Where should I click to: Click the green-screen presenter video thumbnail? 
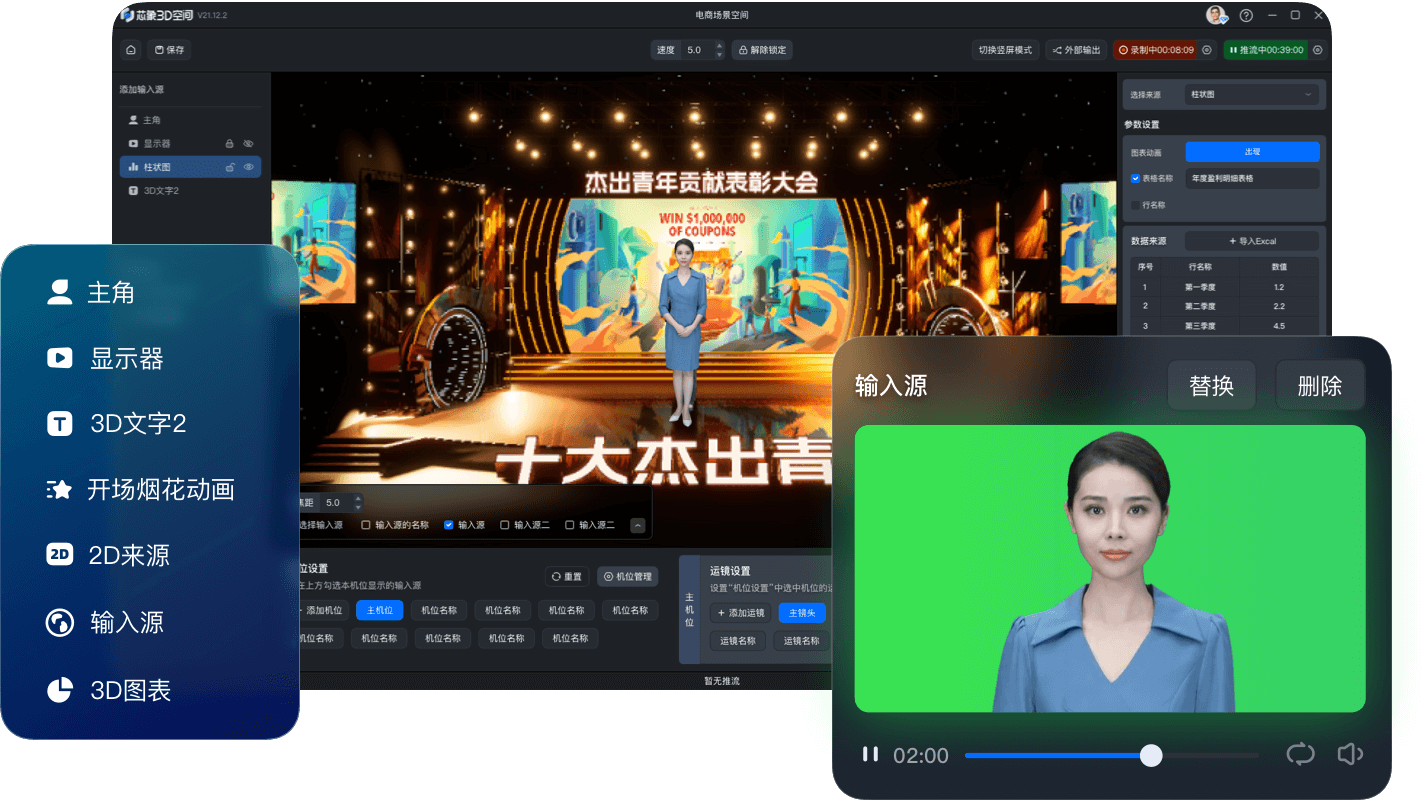click(x=1110, y=568)
